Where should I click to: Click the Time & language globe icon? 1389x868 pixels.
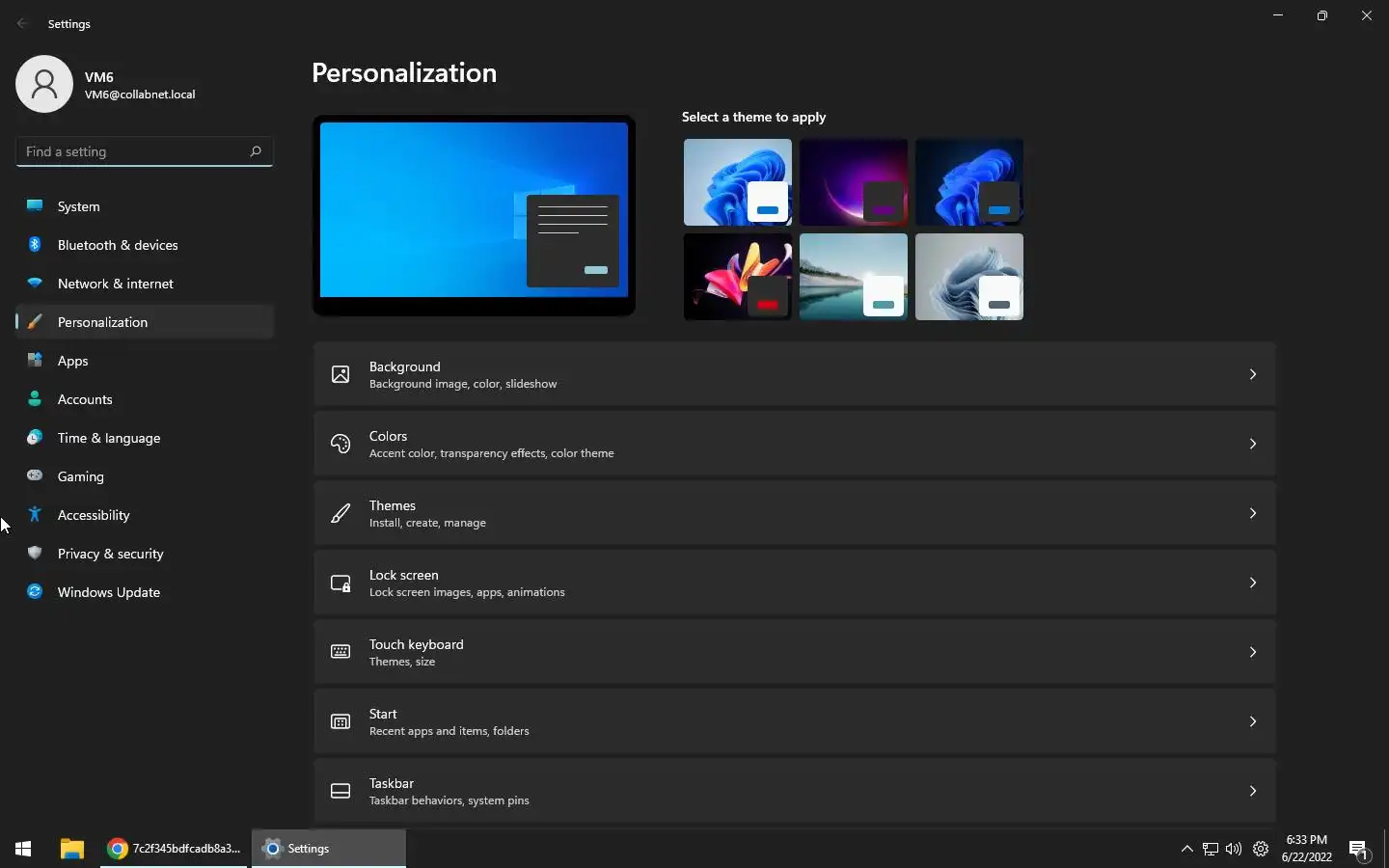coord(35,437)
